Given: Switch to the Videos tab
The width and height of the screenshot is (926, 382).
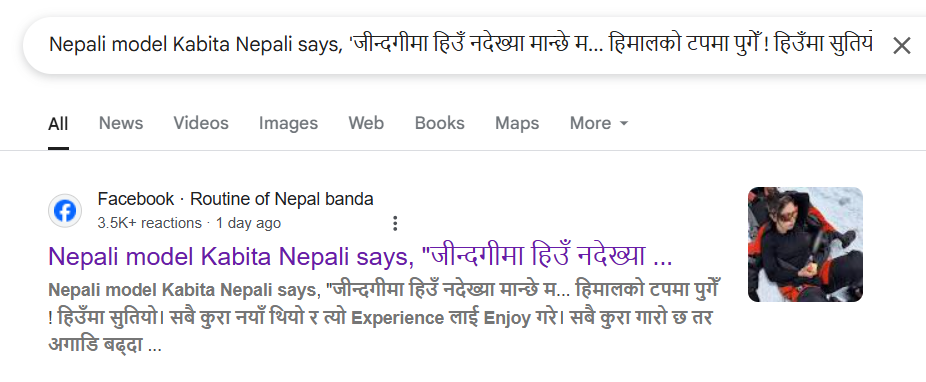Looking at the screenshot, I should [x=201, y=123].
